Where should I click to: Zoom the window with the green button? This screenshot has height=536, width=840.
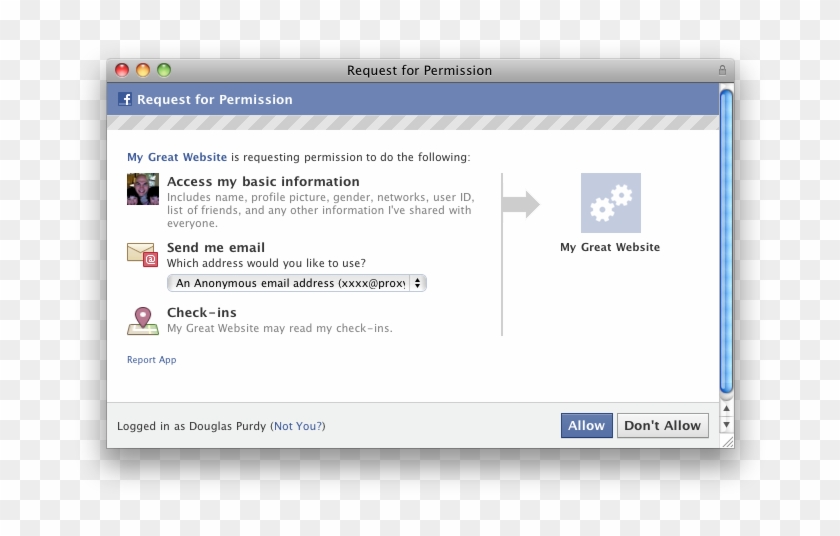click(164, 70)
